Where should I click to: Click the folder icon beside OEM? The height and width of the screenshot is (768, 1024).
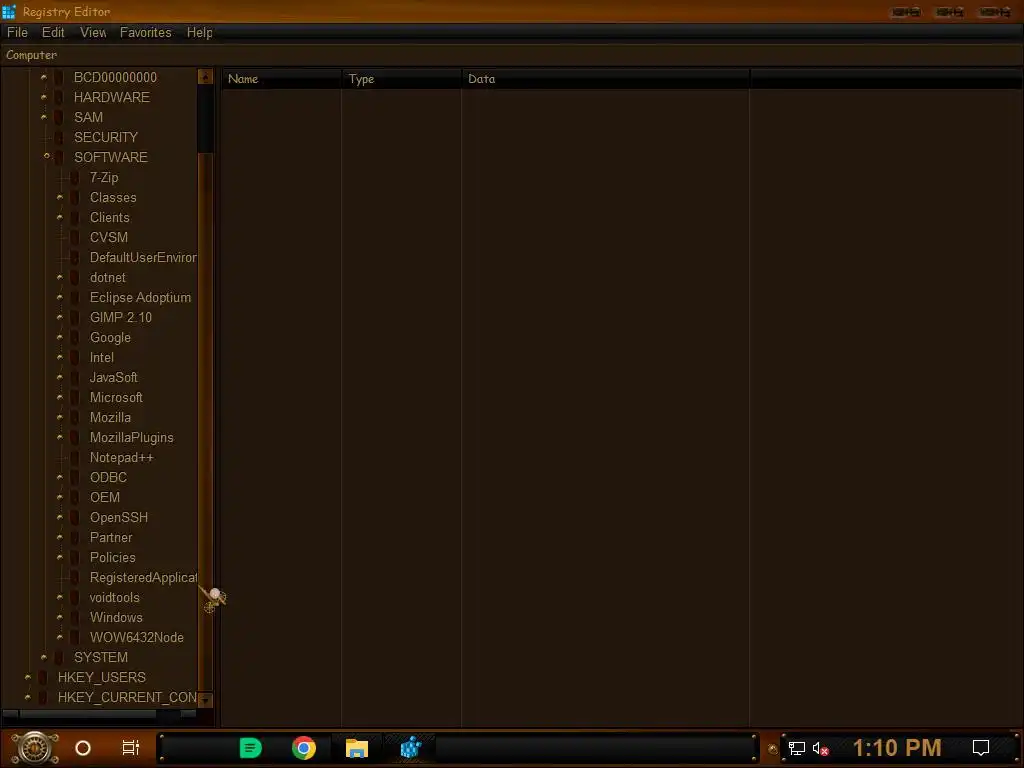click(x=75, y=498)
